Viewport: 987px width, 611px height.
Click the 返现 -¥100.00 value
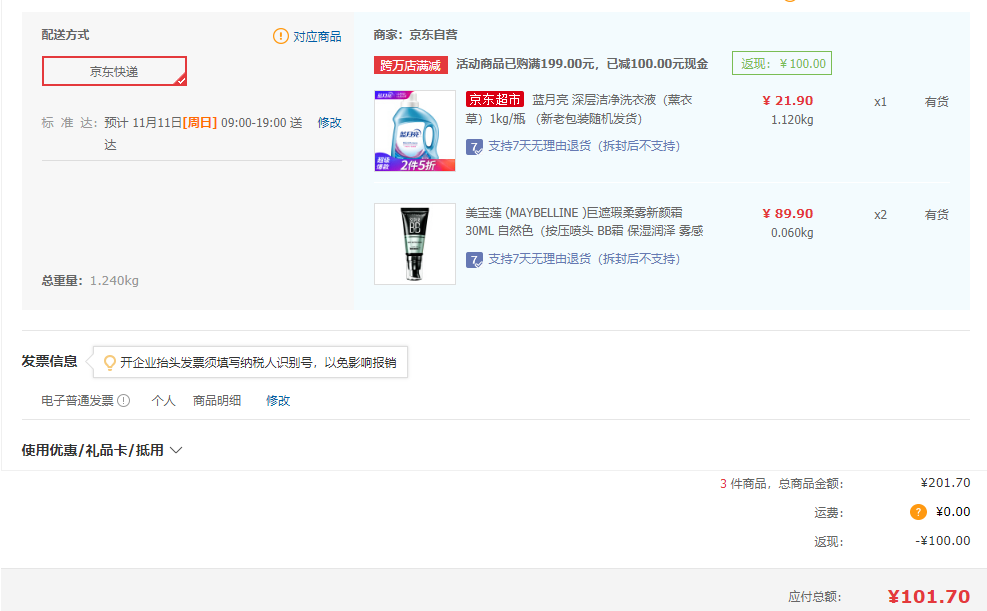942,541
